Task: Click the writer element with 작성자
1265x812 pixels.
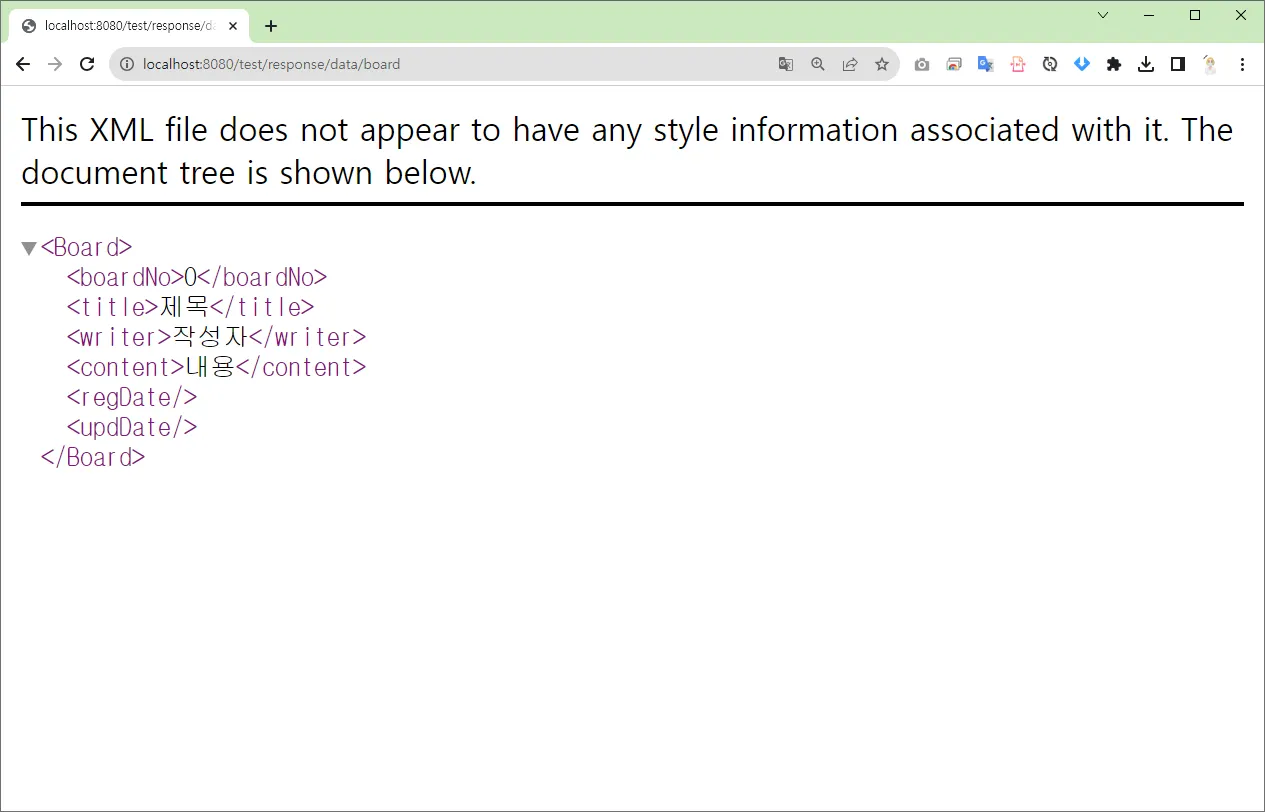Action: tap(216, 337)
